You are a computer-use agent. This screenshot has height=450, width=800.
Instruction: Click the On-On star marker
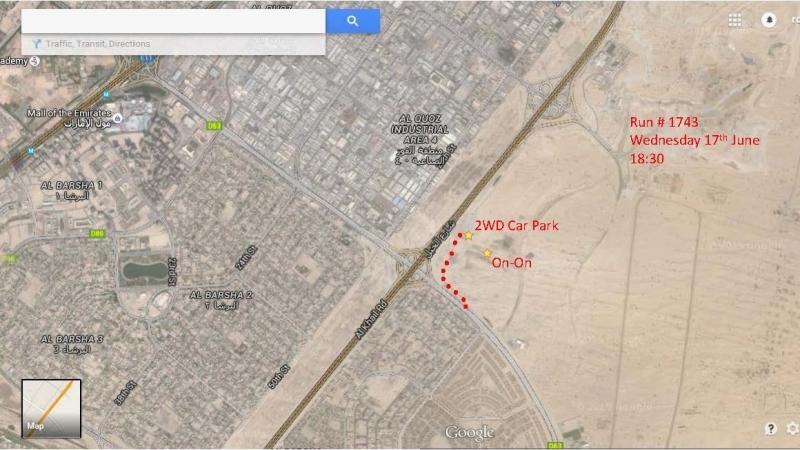point(487,253)
